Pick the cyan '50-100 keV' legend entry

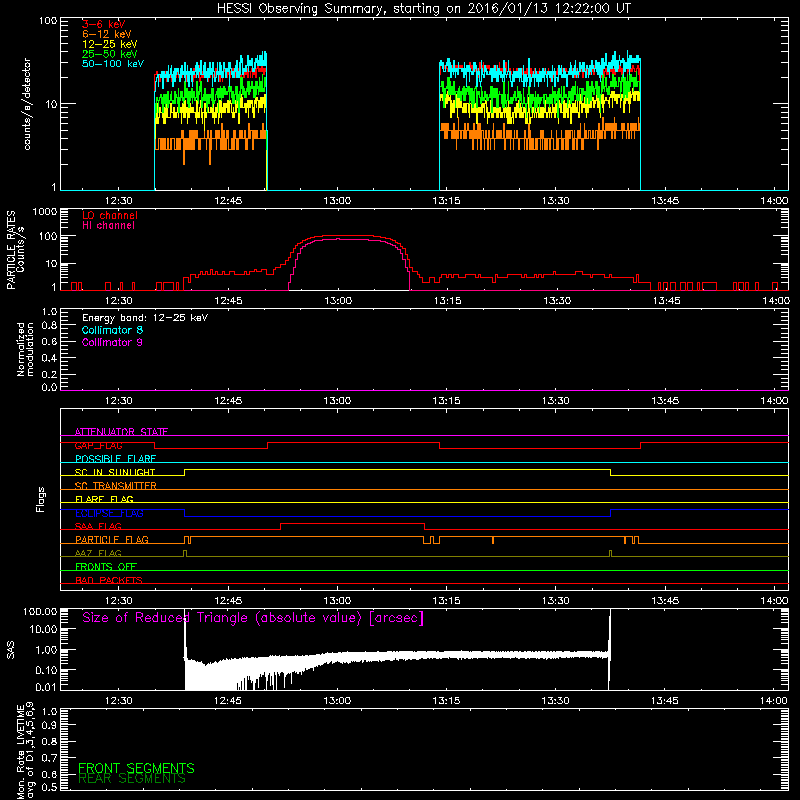(113, 64)
